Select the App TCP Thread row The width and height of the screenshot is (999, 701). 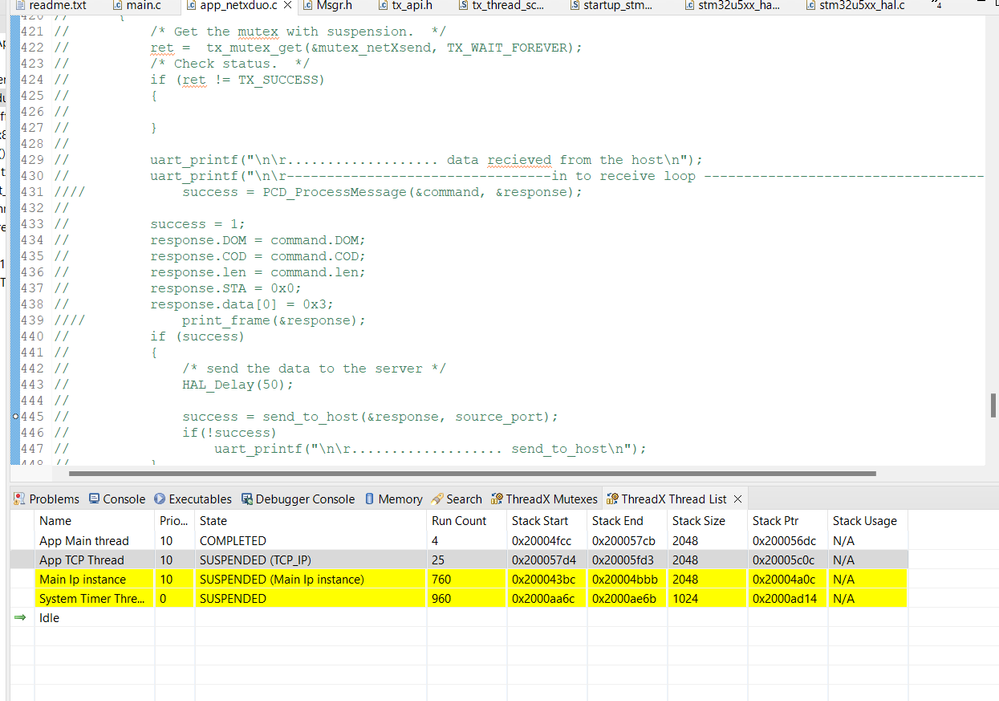459,560
